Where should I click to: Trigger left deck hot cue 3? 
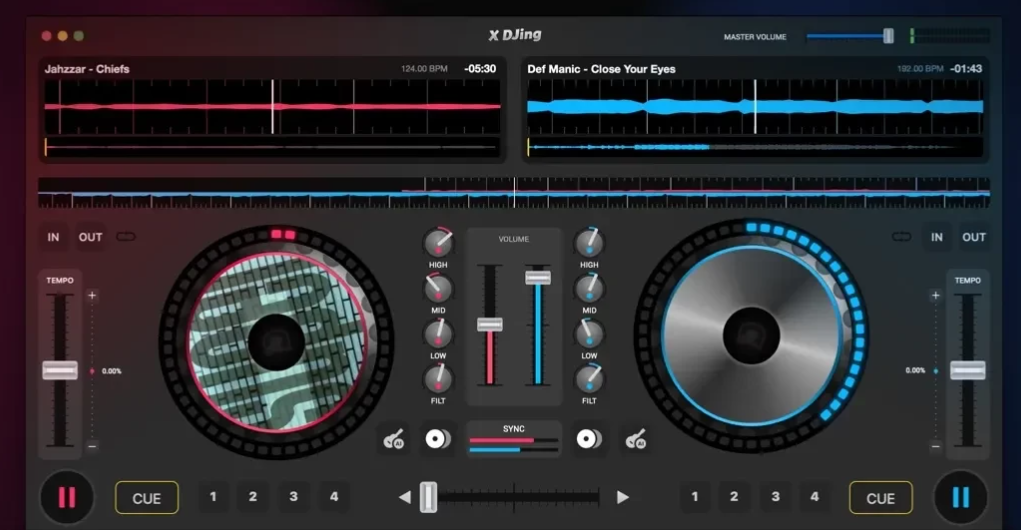pyautogui.click(x=294, y=497)
